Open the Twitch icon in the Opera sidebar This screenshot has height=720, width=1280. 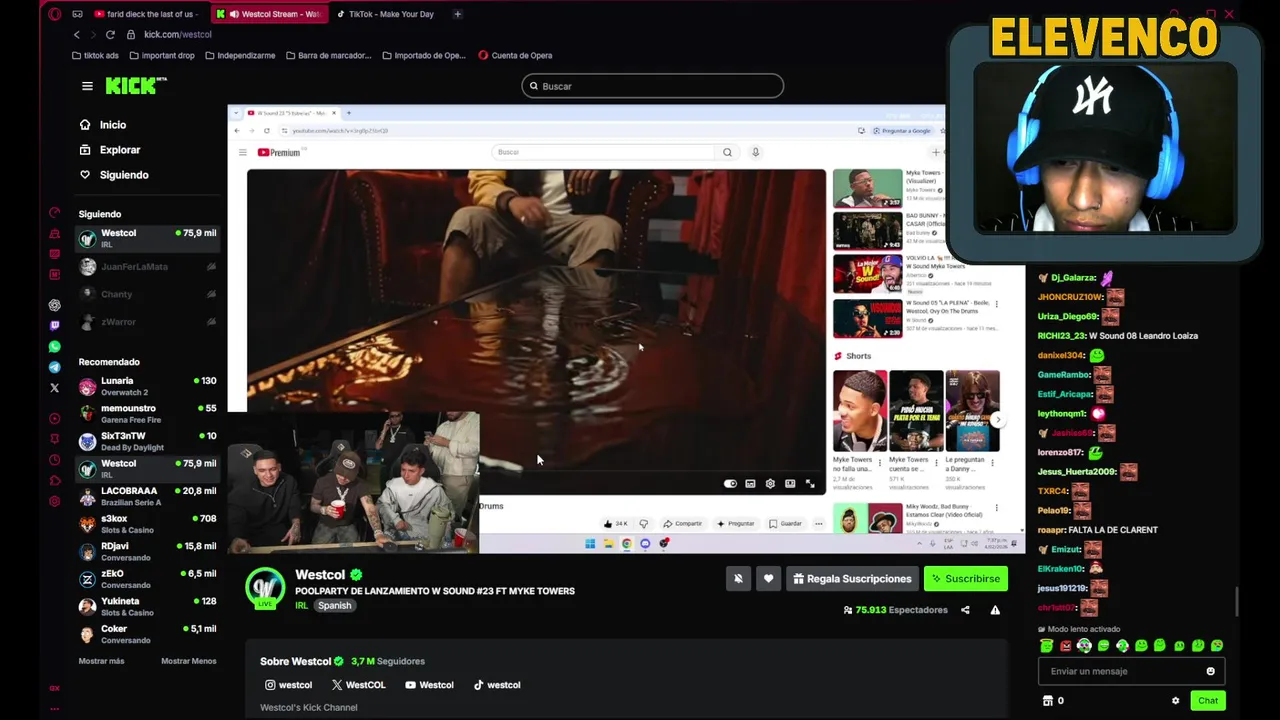(x=55, y=326)
